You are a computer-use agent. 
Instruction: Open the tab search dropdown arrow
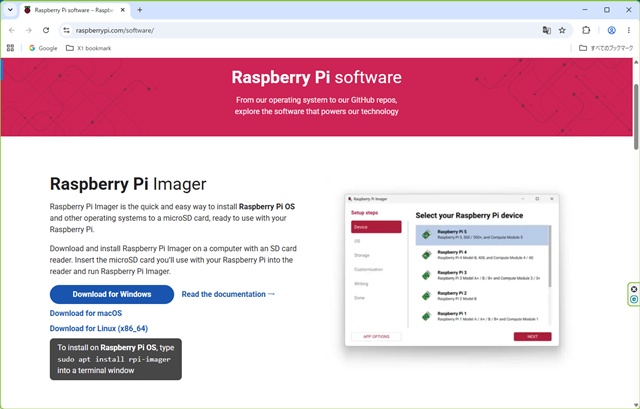(10, 10)
